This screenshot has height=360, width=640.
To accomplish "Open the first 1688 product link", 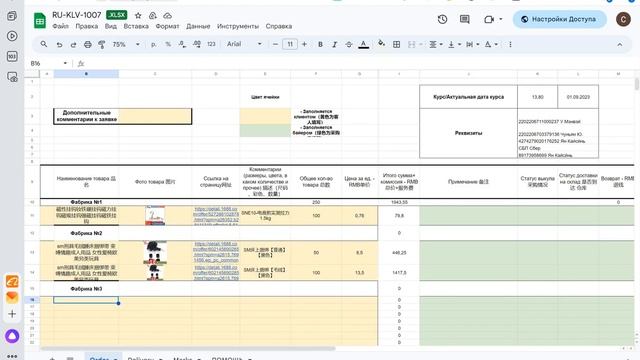I will click(x=216, y=216).
